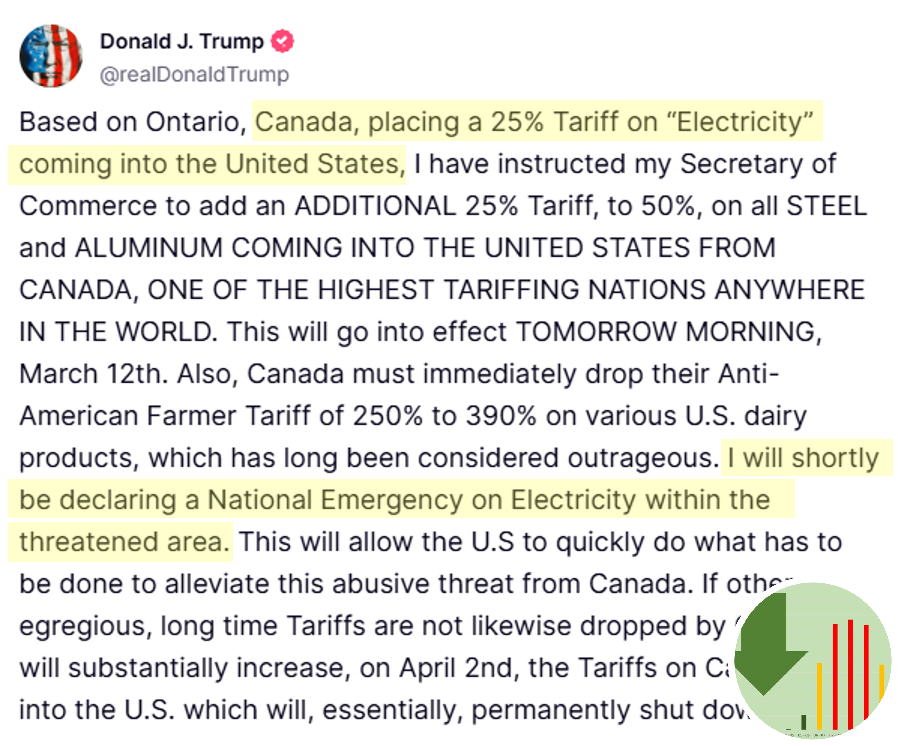The width and height of the screenshot is (898, 746).
Task: Click highlighted text "I will shortly"
Action: pyautogui.click(x=803, y=458)
